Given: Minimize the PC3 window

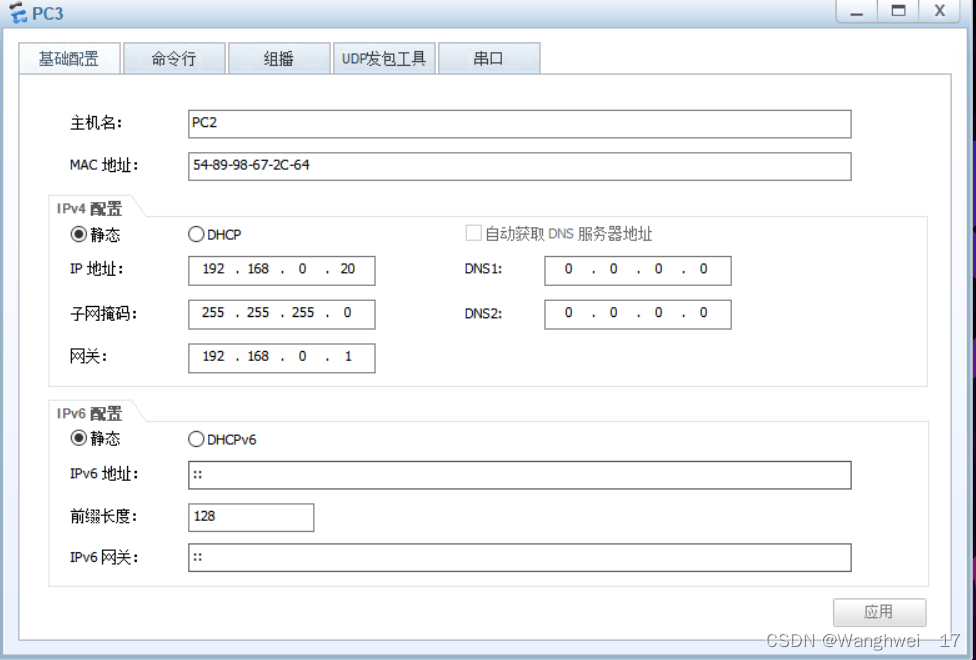Looking at the screenshot, I should [x=856, y=12].
